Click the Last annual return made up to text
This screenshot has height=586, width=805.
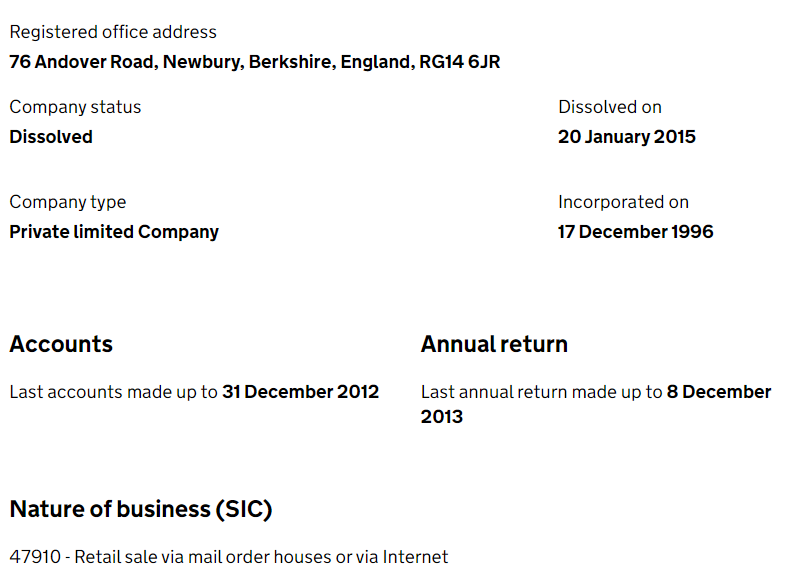pos(542,392)
